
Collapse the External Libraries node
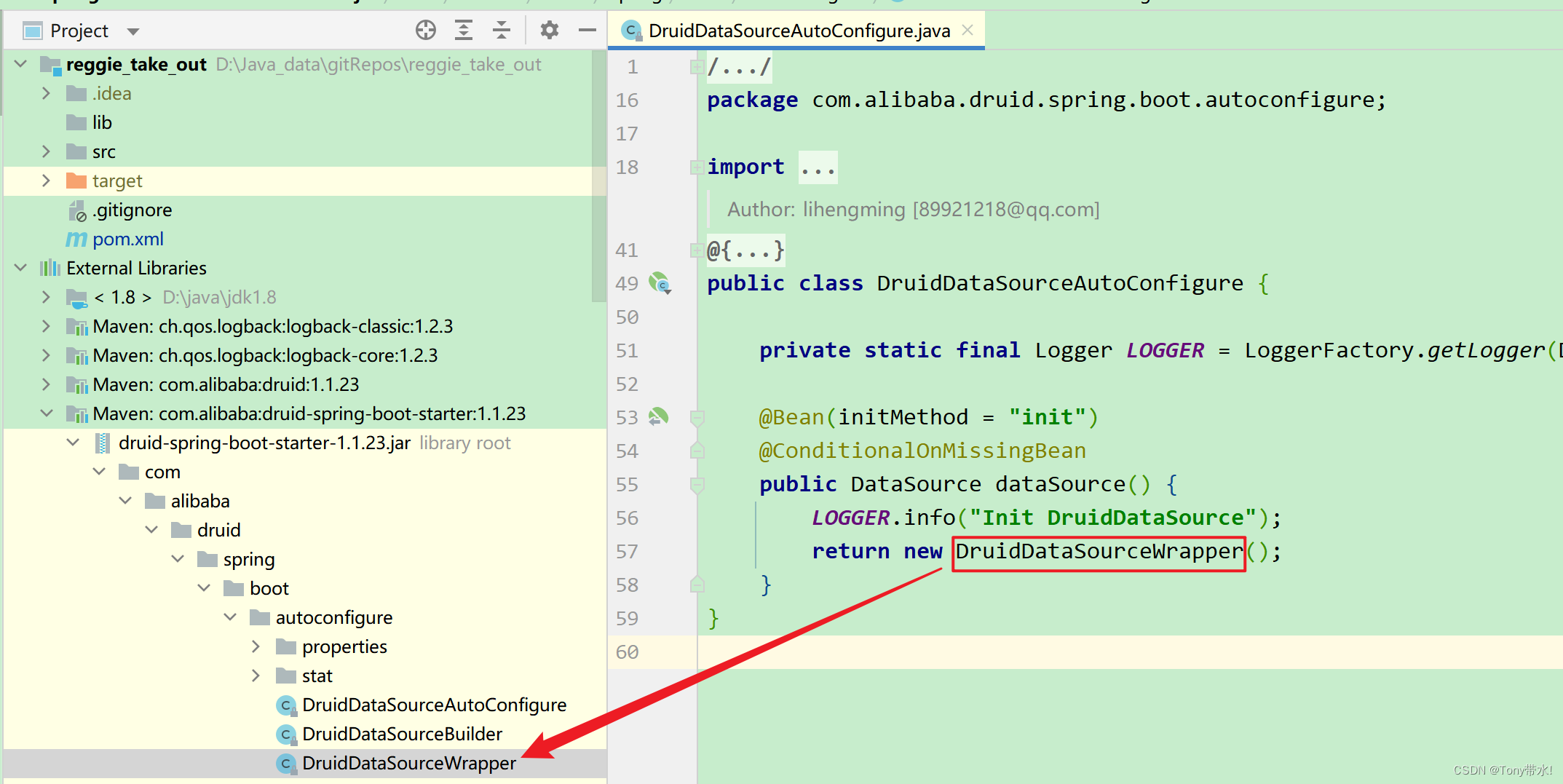(x=21, y=268)
